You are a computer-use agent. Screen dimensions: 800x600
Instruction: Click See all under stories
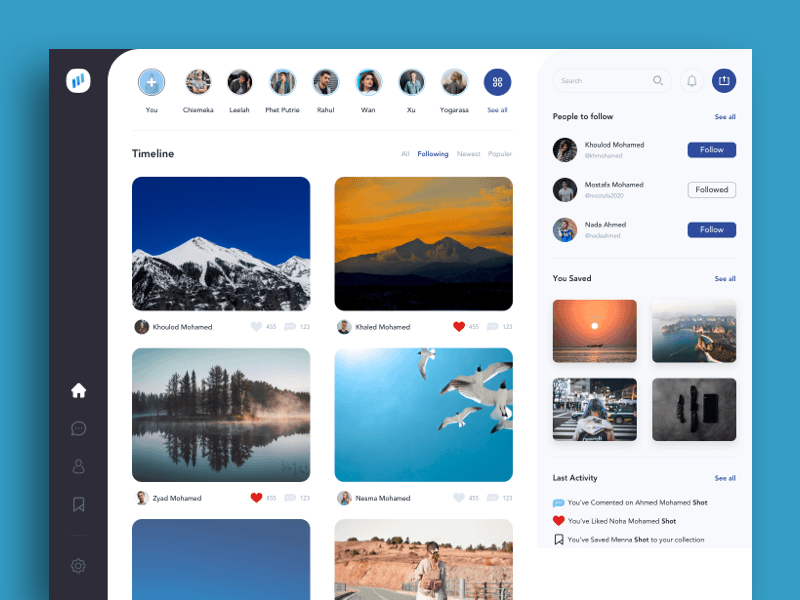pyautogui.click(x=497, y=110)
